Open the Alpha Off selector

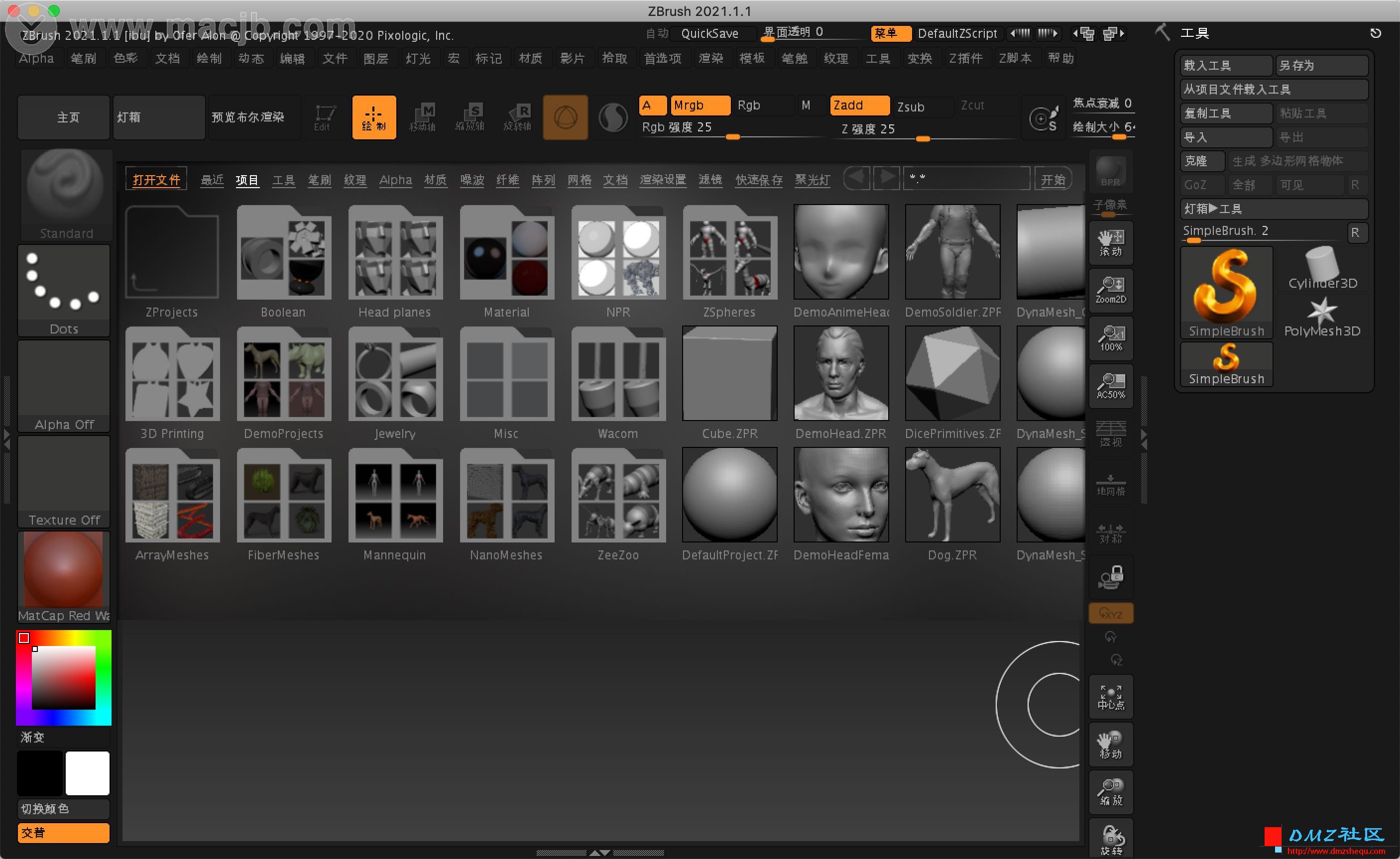pos(64,386)
